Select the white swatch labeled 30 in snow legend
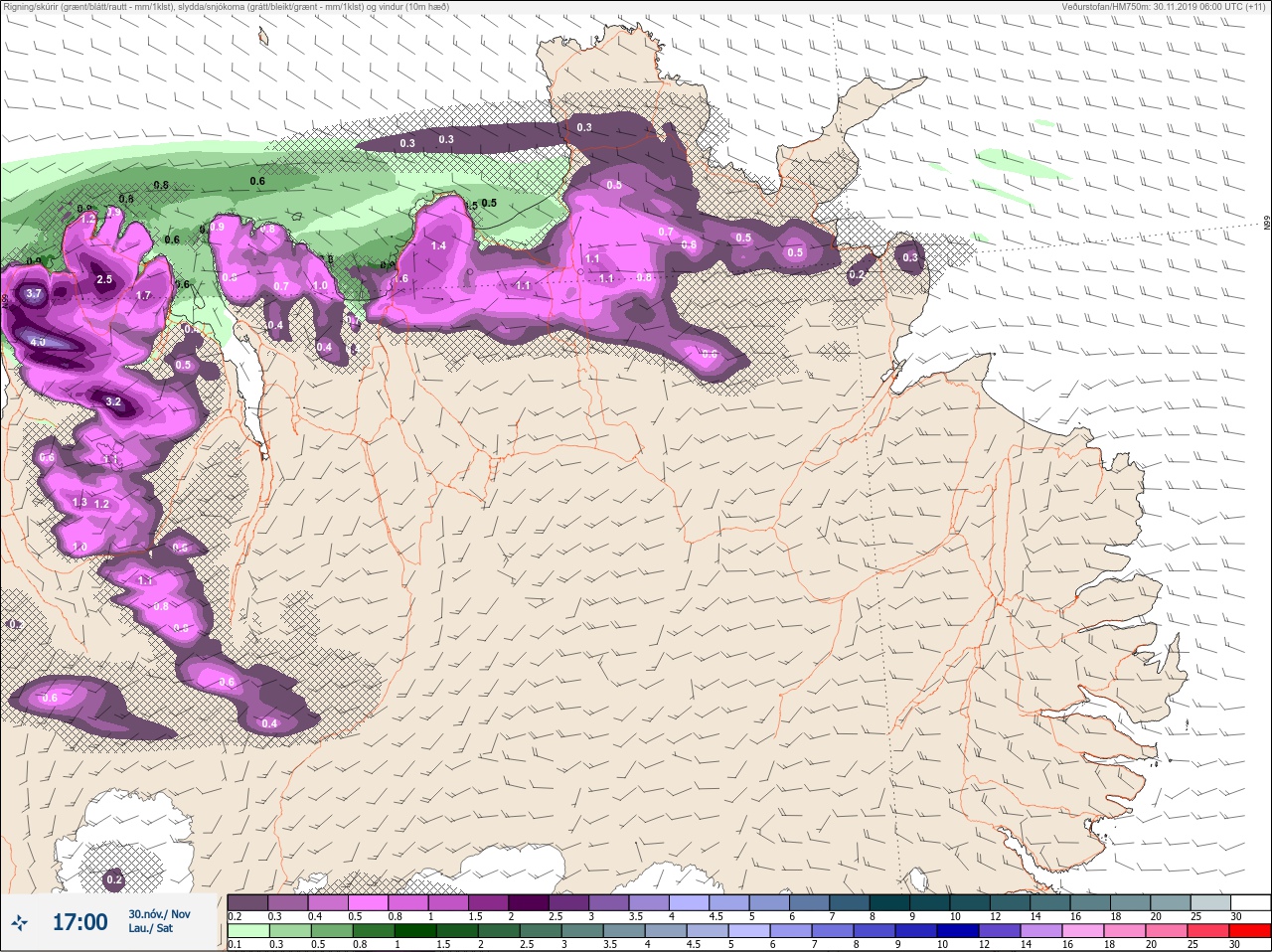Screen dimensions: 1272x952 1251,902
